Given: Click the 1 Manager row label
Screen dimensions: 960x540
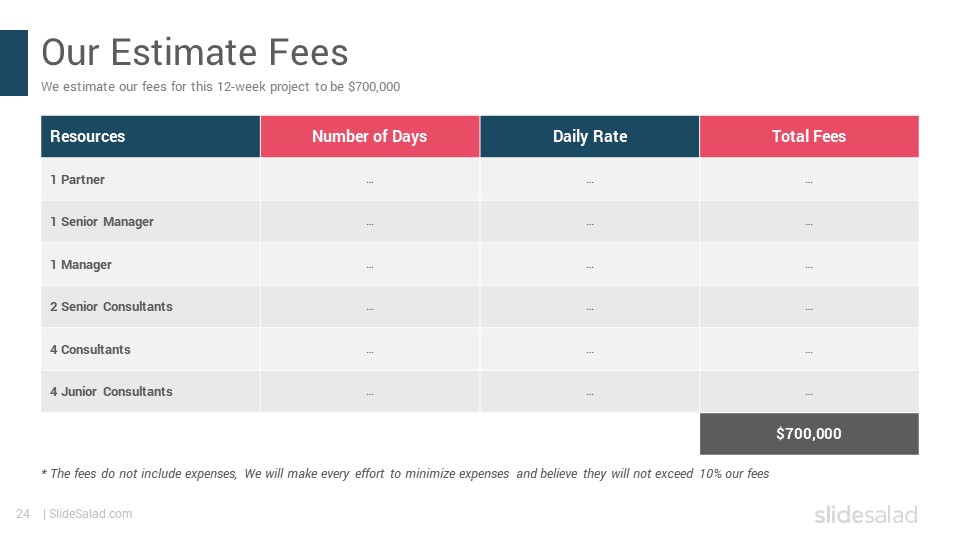Looking at the screenshot, I should 81,264.
